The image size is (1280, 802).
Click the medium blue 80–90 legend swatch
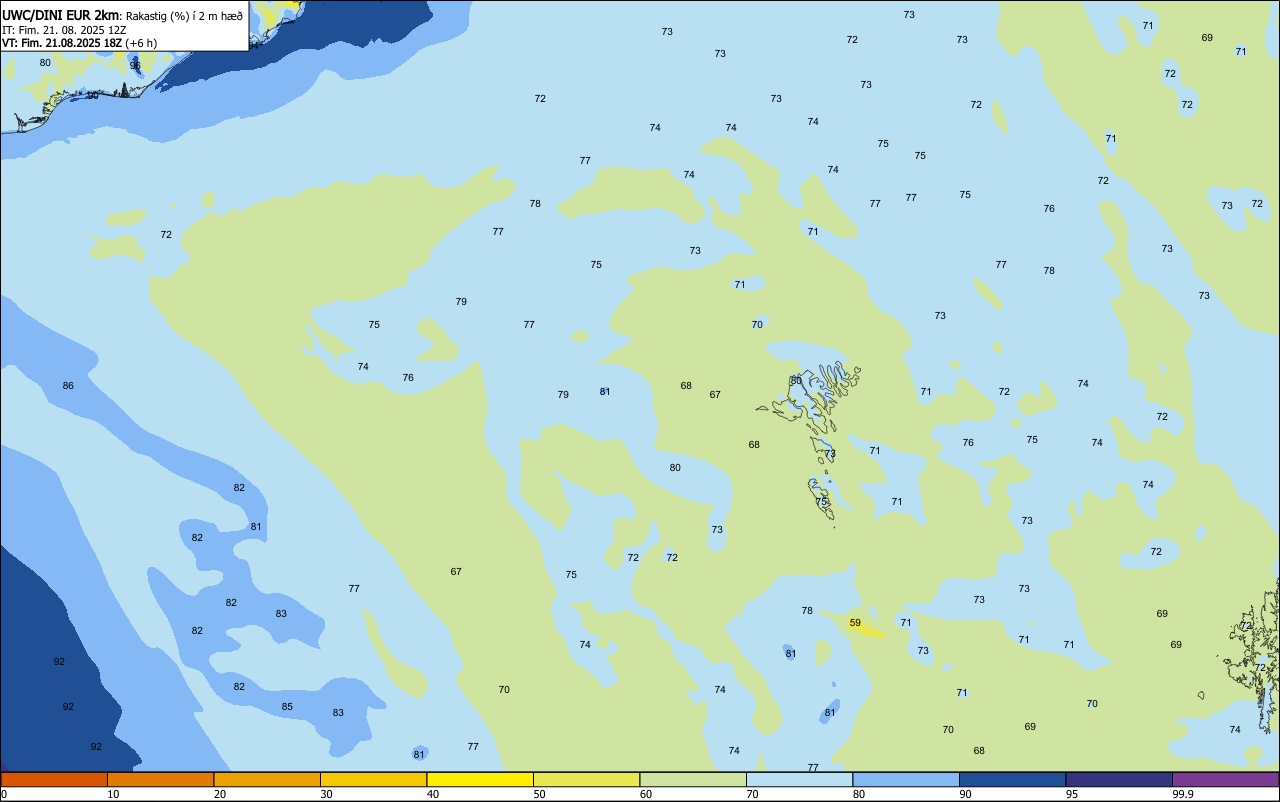(x=906, y=779)
